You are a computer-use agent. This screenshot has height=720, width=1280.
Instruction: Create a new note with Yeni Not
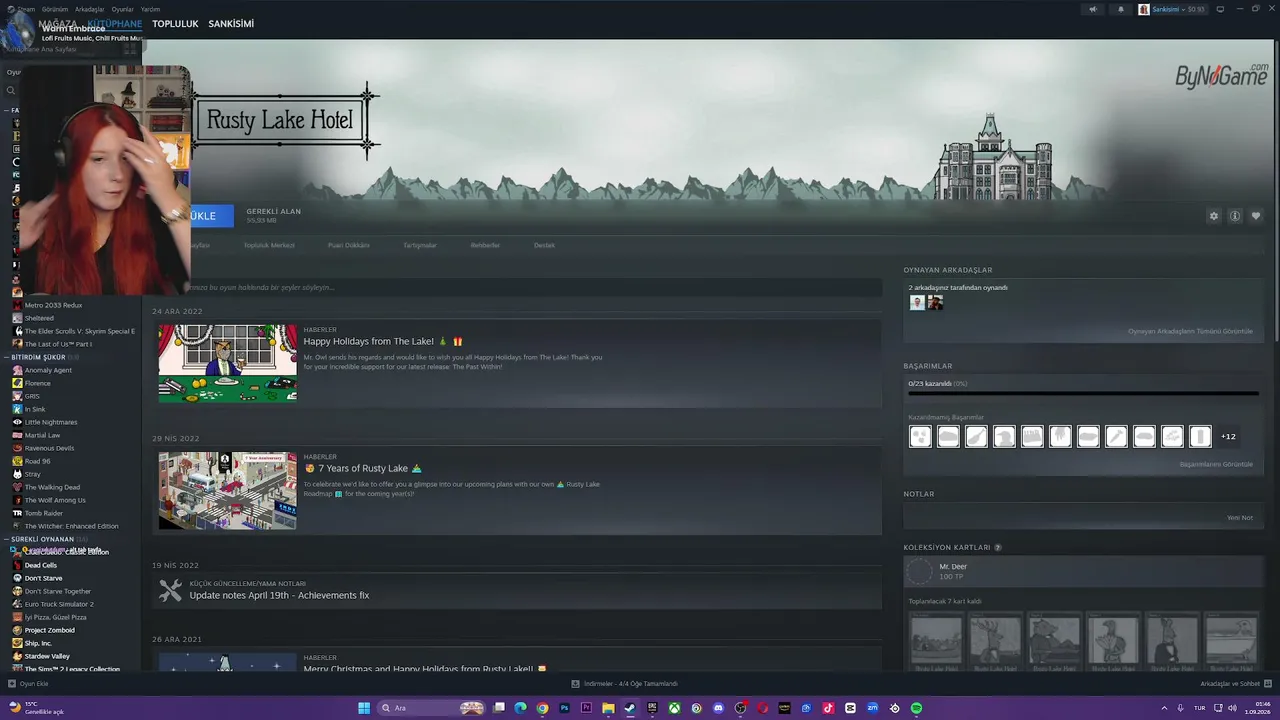1240,517
